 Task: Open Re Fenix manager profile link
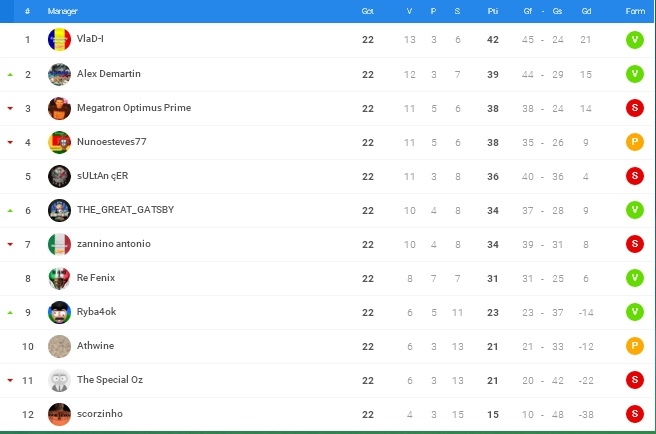click(x=95, y=278)
